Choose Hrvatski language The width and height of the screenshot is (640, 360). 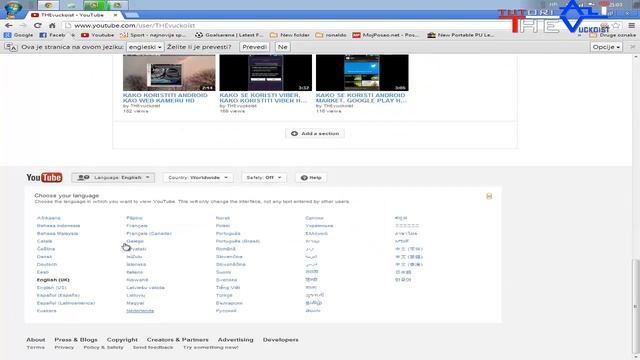136,249
